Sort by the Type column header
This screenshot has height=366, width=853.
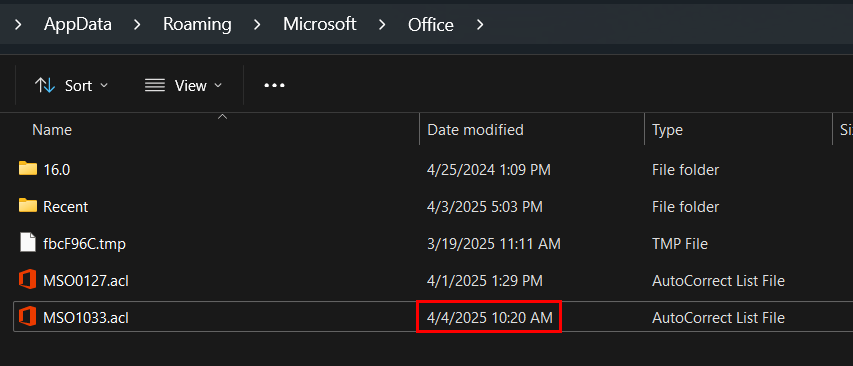pyautogui.click(x=667, y=129)
